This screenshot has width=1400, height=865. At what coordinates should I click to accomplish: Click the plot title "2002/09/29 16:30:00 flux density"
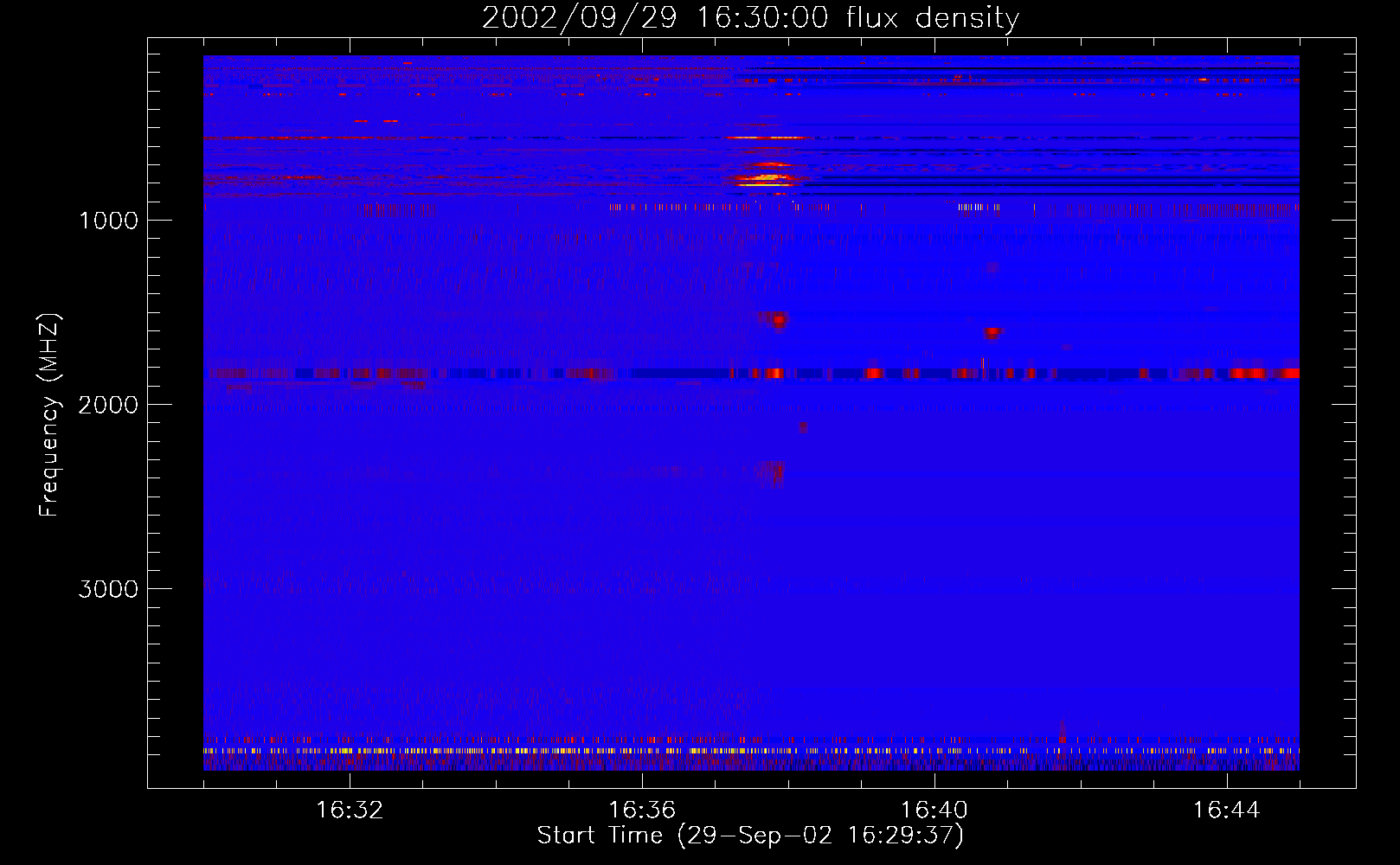click(750, 18)
